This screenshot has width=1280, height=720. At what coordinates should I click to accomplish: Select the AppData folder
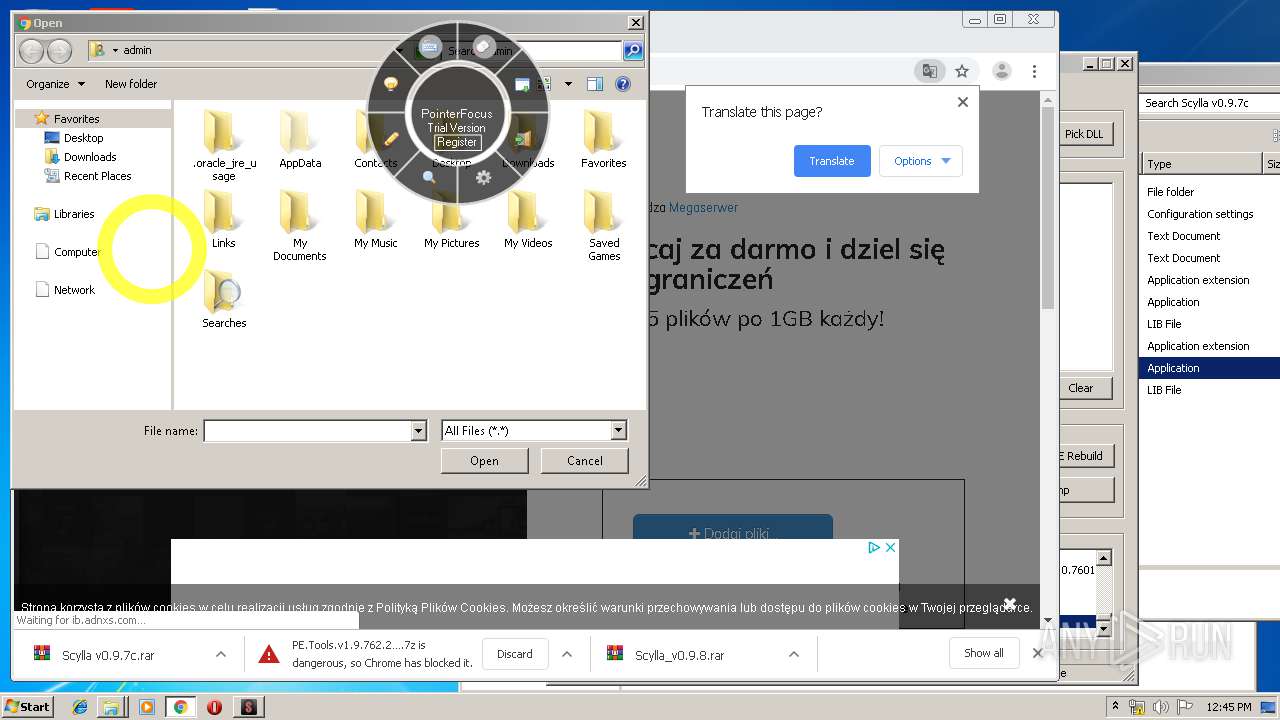click(300, 139)
